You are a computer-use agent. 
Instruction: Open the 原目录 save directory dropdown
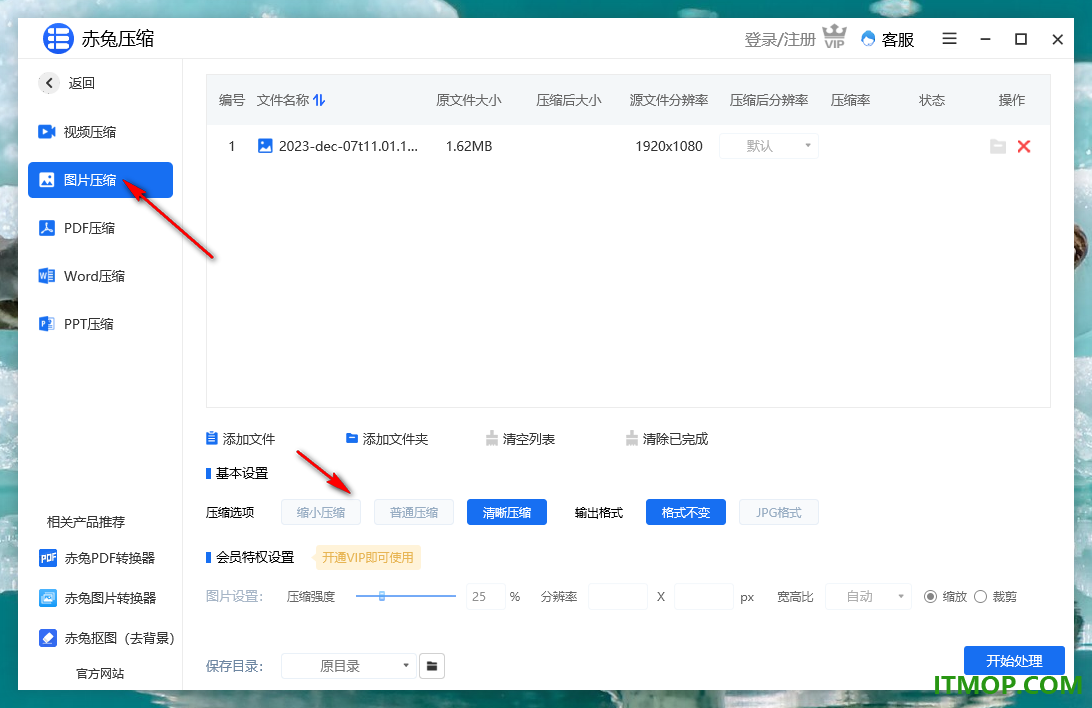point(348,666)
